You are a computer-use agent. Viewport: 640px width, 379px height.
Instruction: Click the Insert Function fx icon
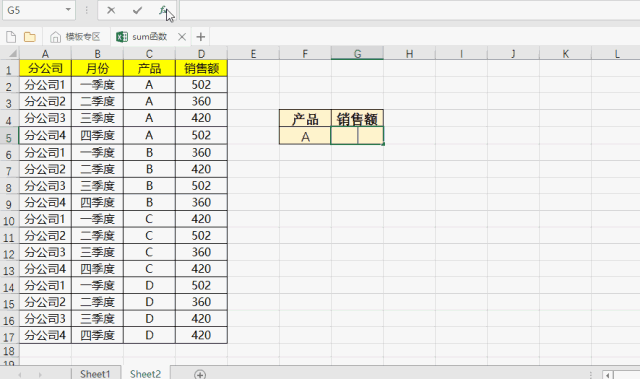click(163, 10)
